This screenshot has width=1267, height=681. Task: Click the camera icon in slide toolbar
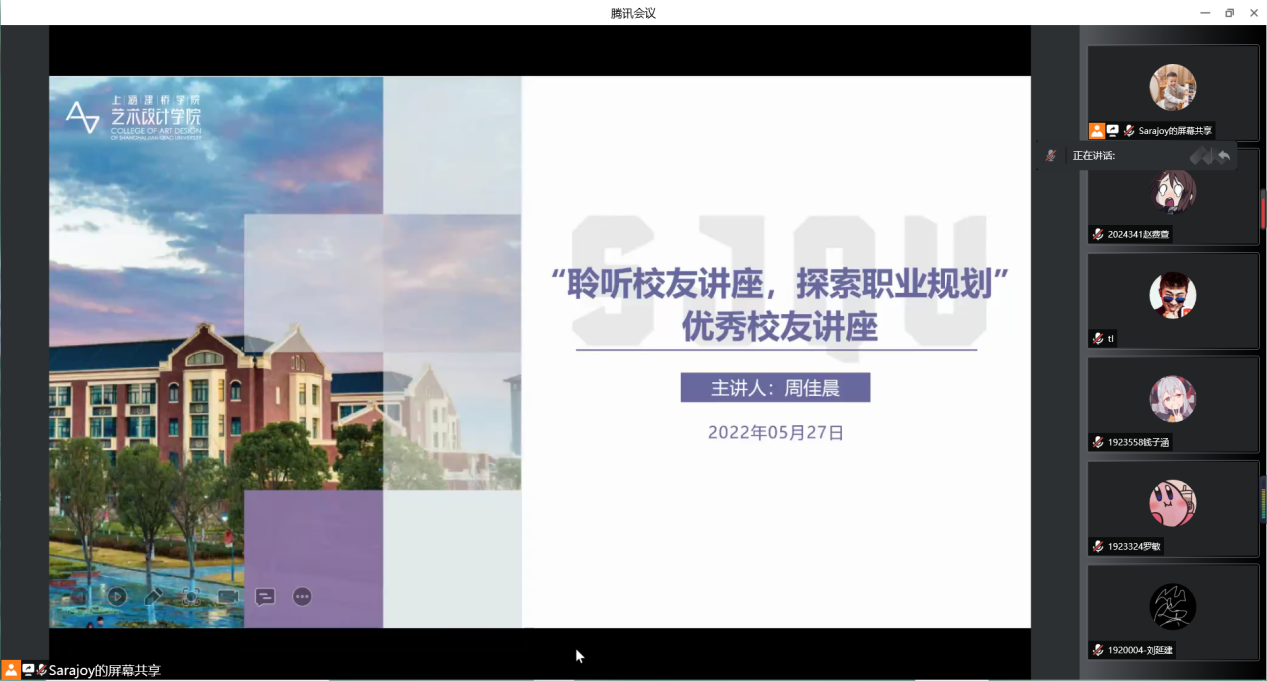coord(228,597)
